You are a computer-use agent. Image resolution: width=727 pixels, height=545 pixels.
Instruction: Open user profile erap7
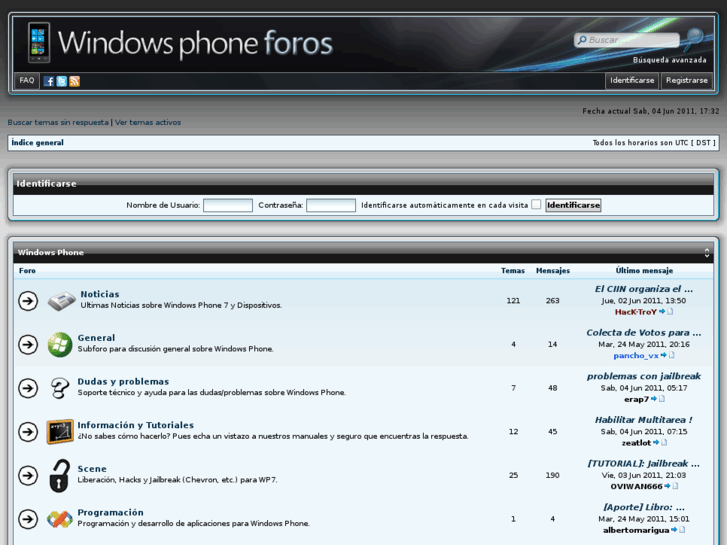636,399
